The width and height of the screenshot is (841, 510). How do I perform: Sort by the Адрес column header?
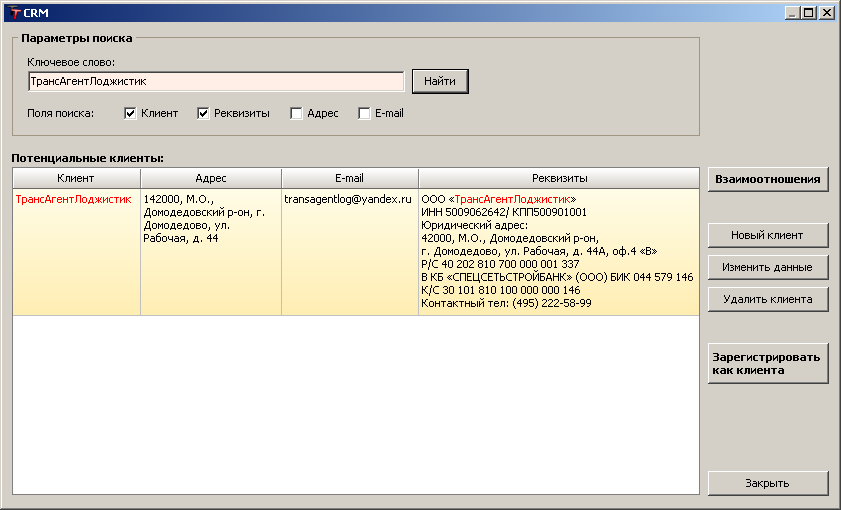[x=211, y=178]
